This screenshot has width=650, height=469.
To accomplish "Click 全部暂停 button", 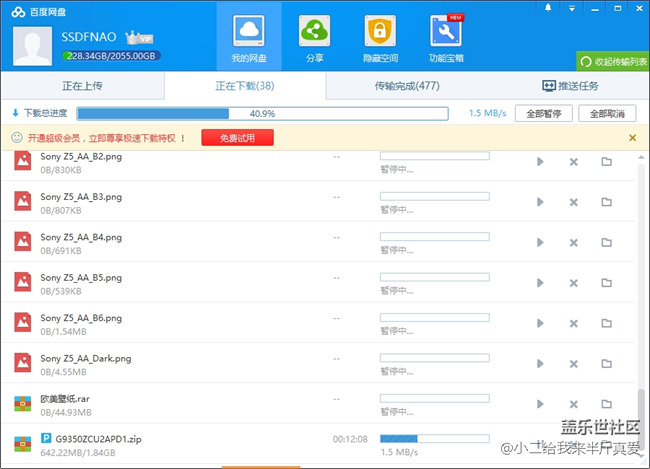I will 544,114.
